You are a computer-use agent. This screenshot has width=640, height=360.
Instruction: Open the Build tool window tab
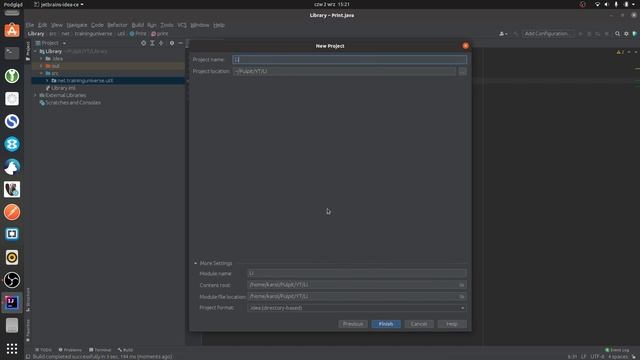click(x=125, y=350)
